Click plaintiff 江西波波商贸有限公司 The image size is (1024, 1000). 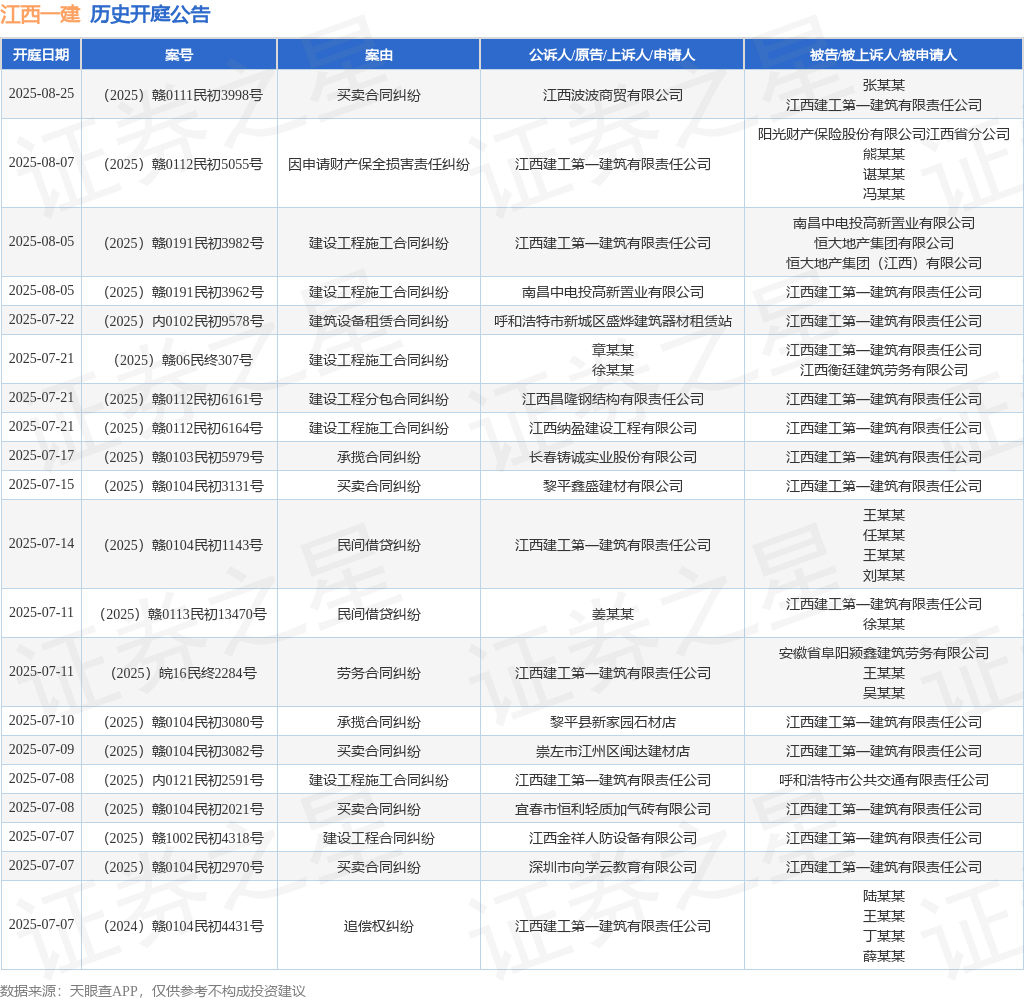click(x=613, y=95)
